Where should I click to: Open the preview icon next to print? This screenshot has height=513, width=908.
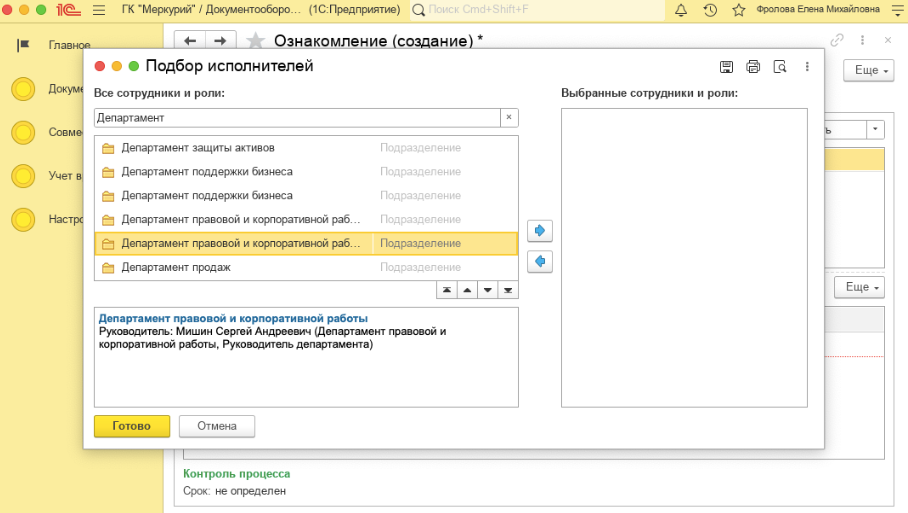coord(779,67)
